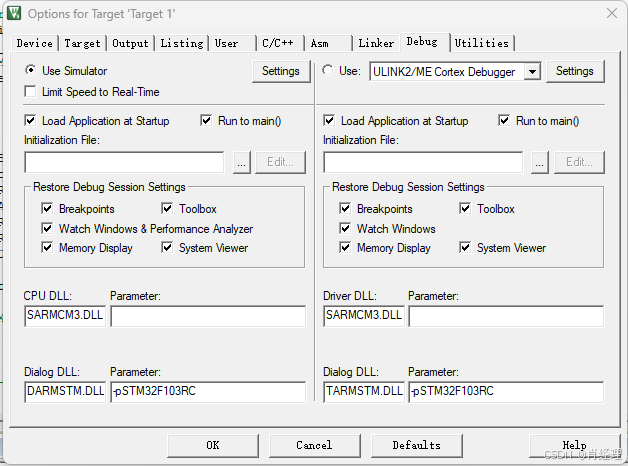Click CPU DLL Parameter field

click(208, 316)
